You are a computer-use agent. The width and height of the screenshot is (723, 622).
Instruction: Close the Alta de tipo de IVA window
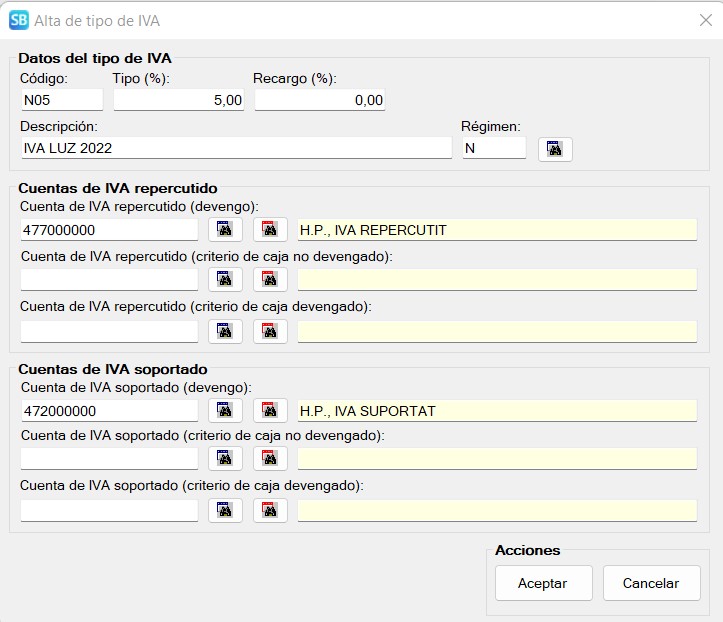coord(705,20)
